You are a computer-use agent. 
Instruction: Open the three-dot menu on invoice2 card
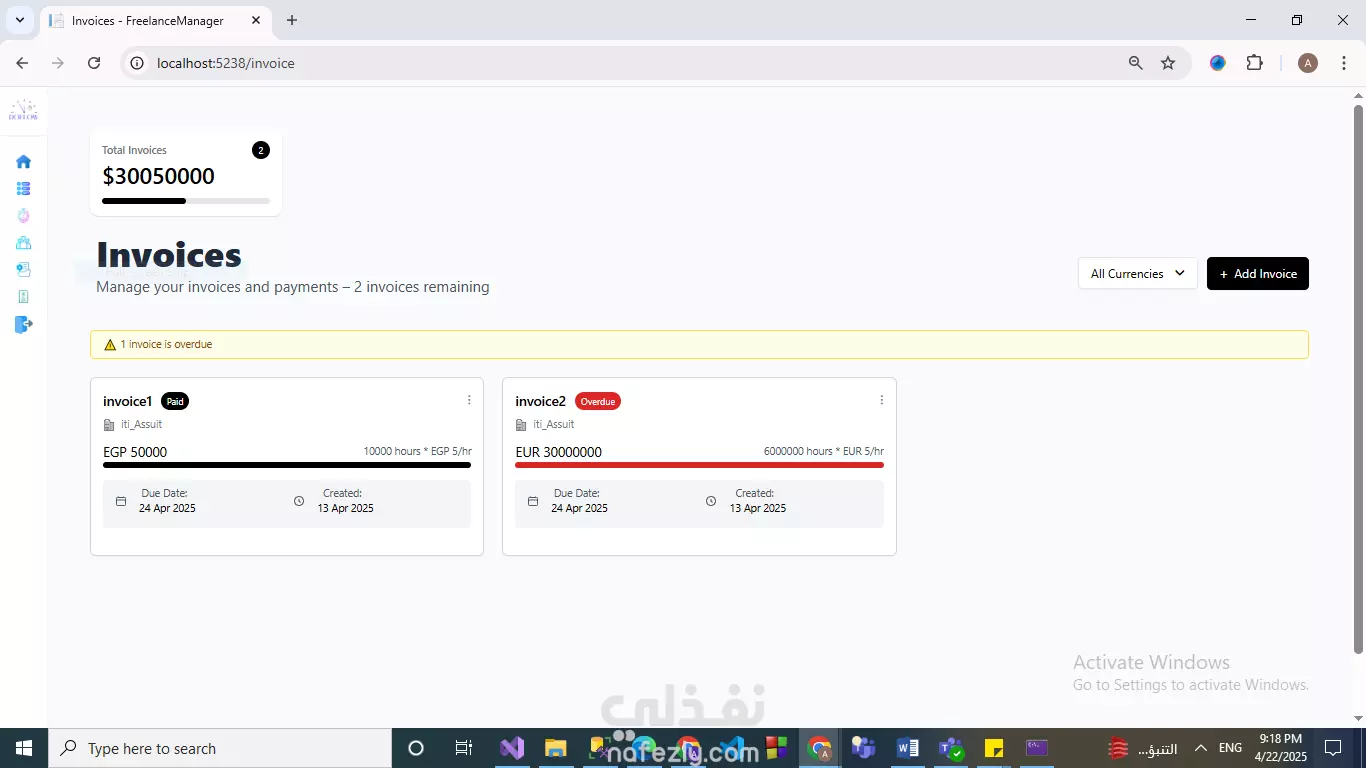881,400
